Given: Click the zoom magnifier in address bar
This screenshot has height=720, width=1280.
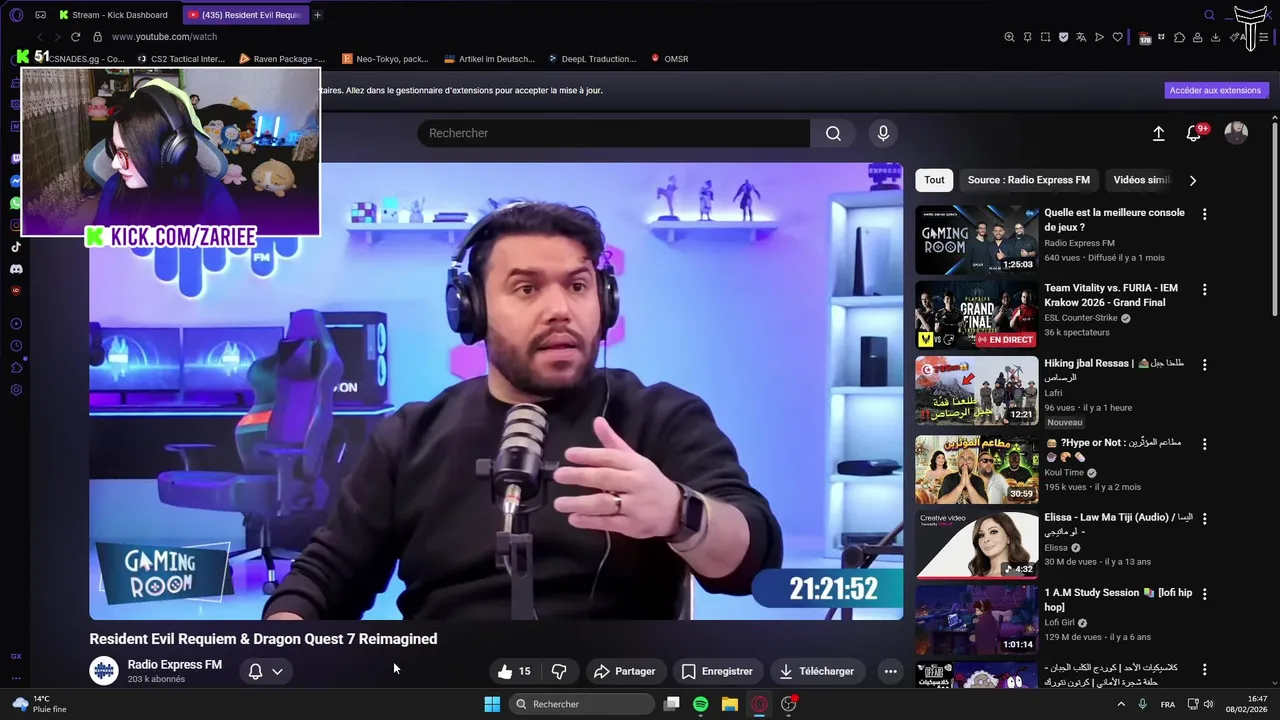Looking at the screenshot, I should pos(1009,37).
